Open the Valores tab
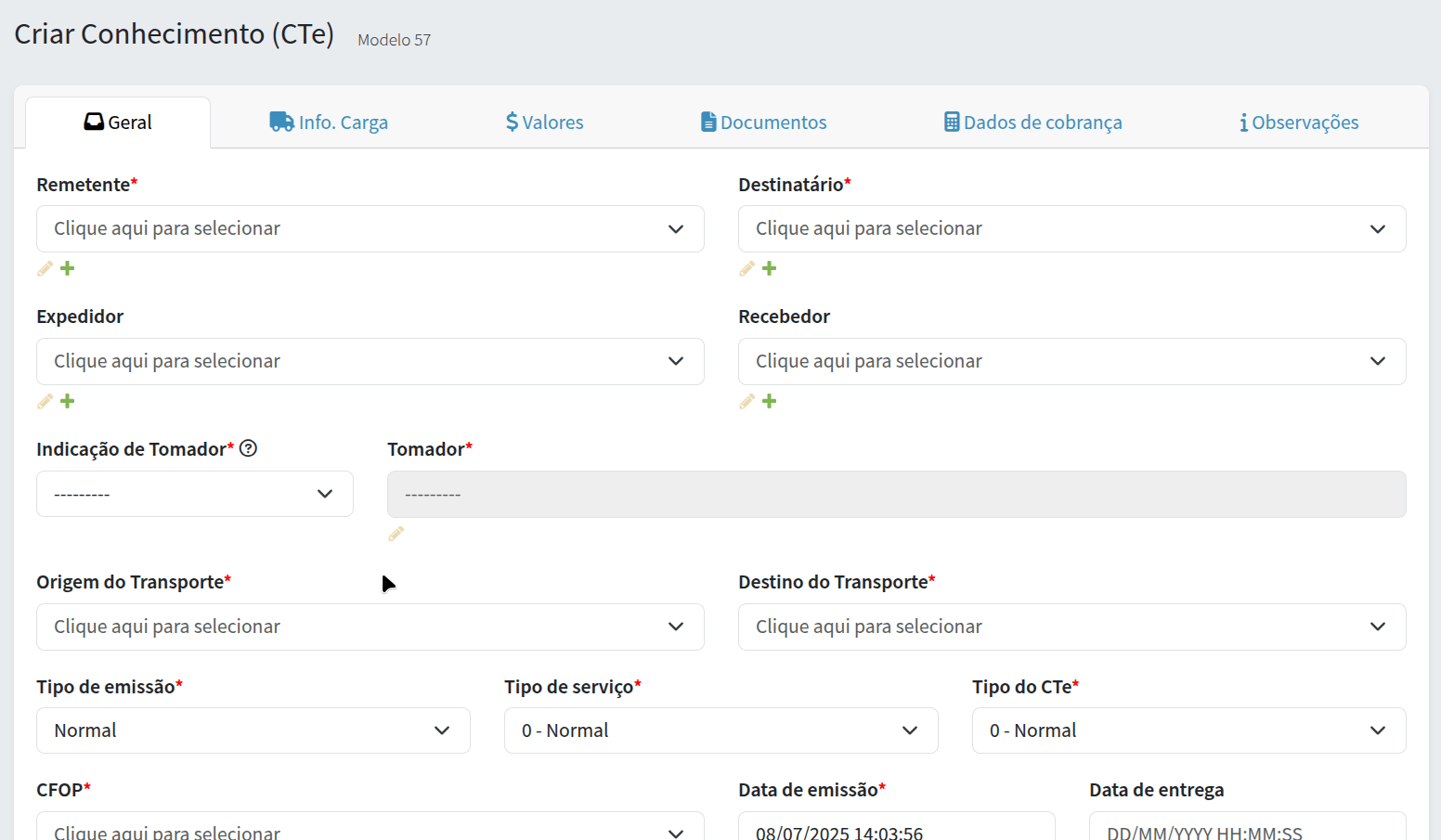The height and width of the screenshot is (840, 1441). pyautogui.click(x=544, y=123)
